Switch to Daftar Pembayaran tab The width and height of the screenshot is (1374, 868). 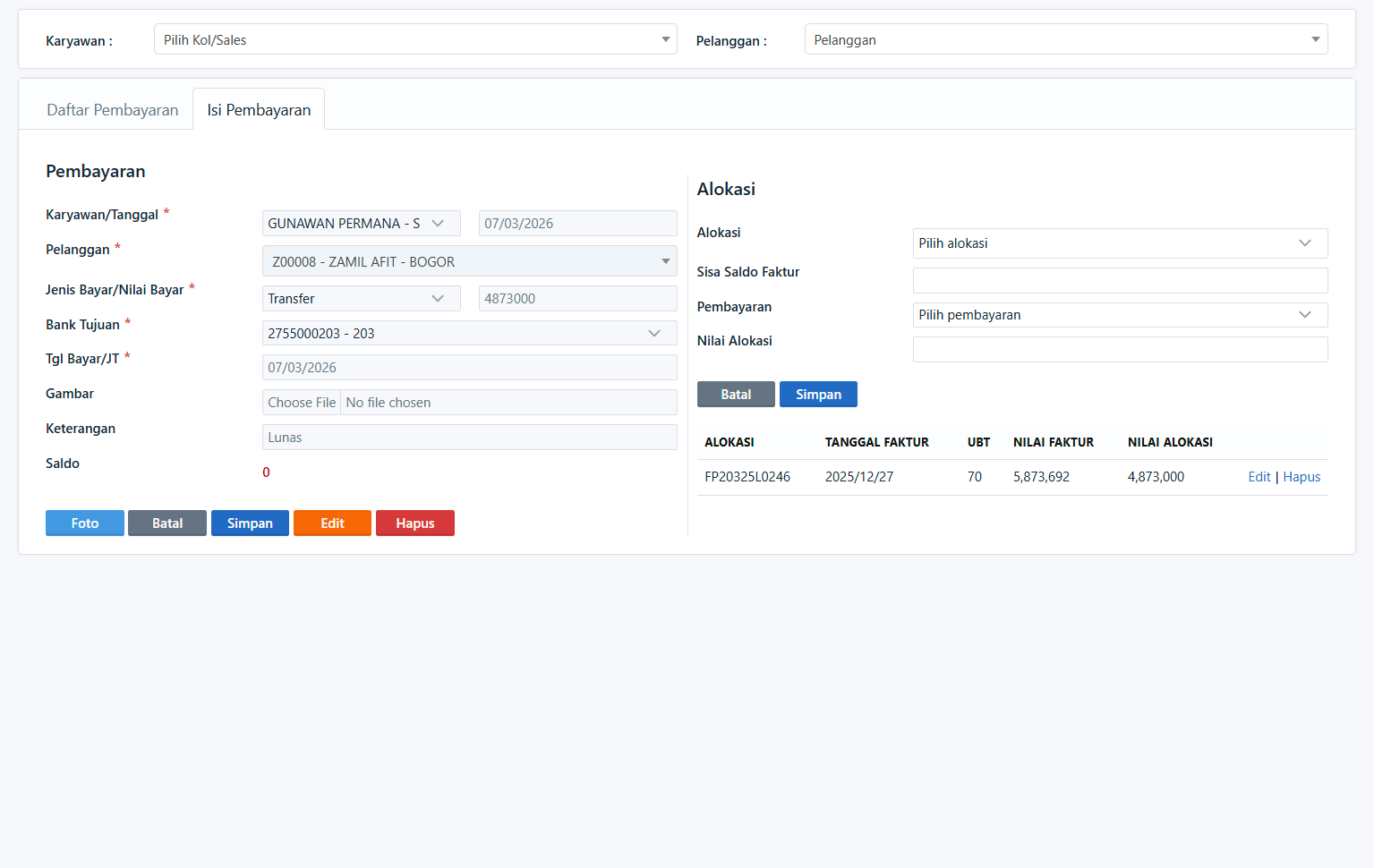112,110
